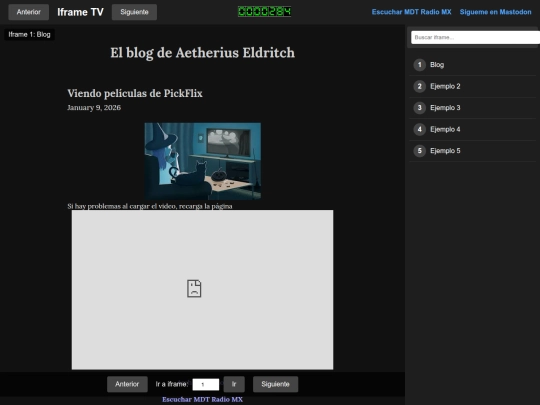Image resolution: width=540 pixels, height=405 pixels.
Task: Click the number 4 badge beside Ejemplo 4
Action: point(419,129)
